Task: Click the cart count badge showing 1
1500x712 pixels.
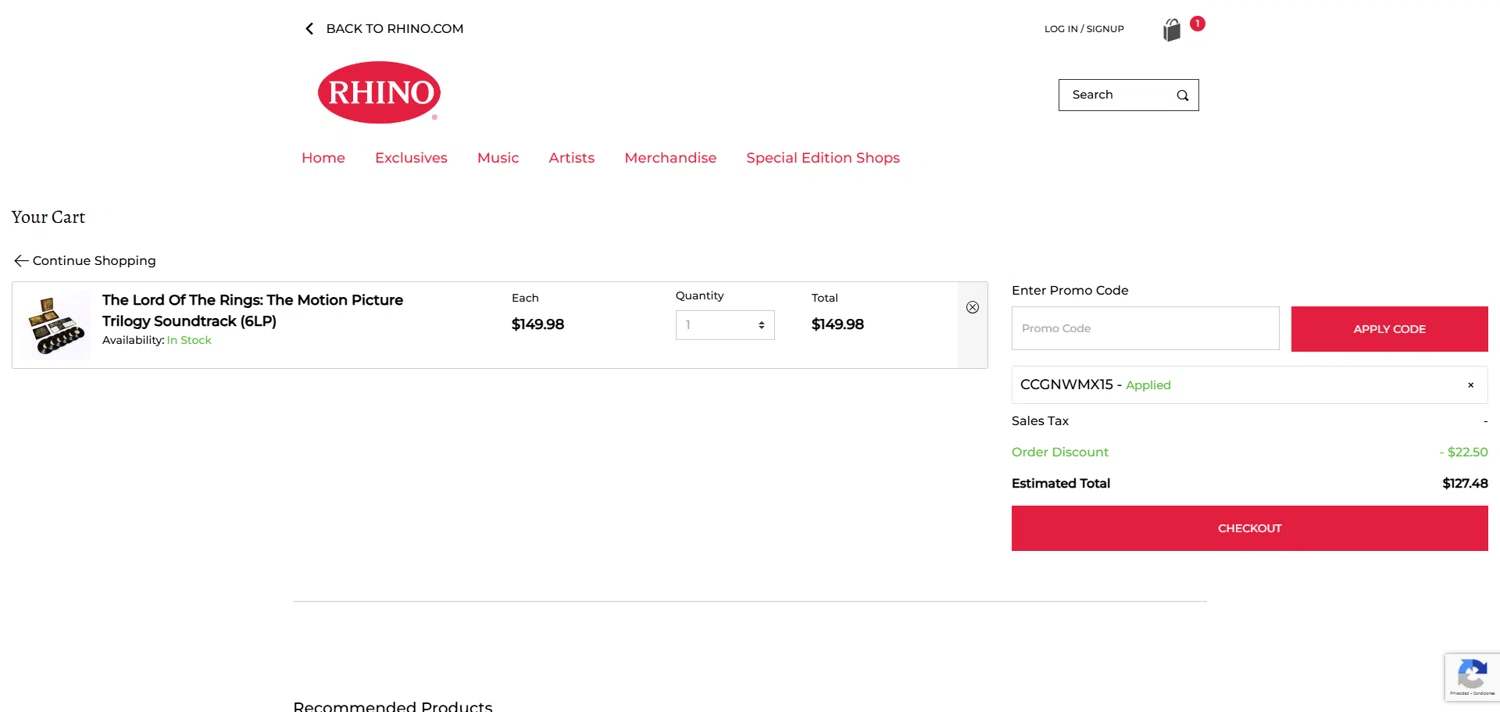Action: coord(1197,23)
